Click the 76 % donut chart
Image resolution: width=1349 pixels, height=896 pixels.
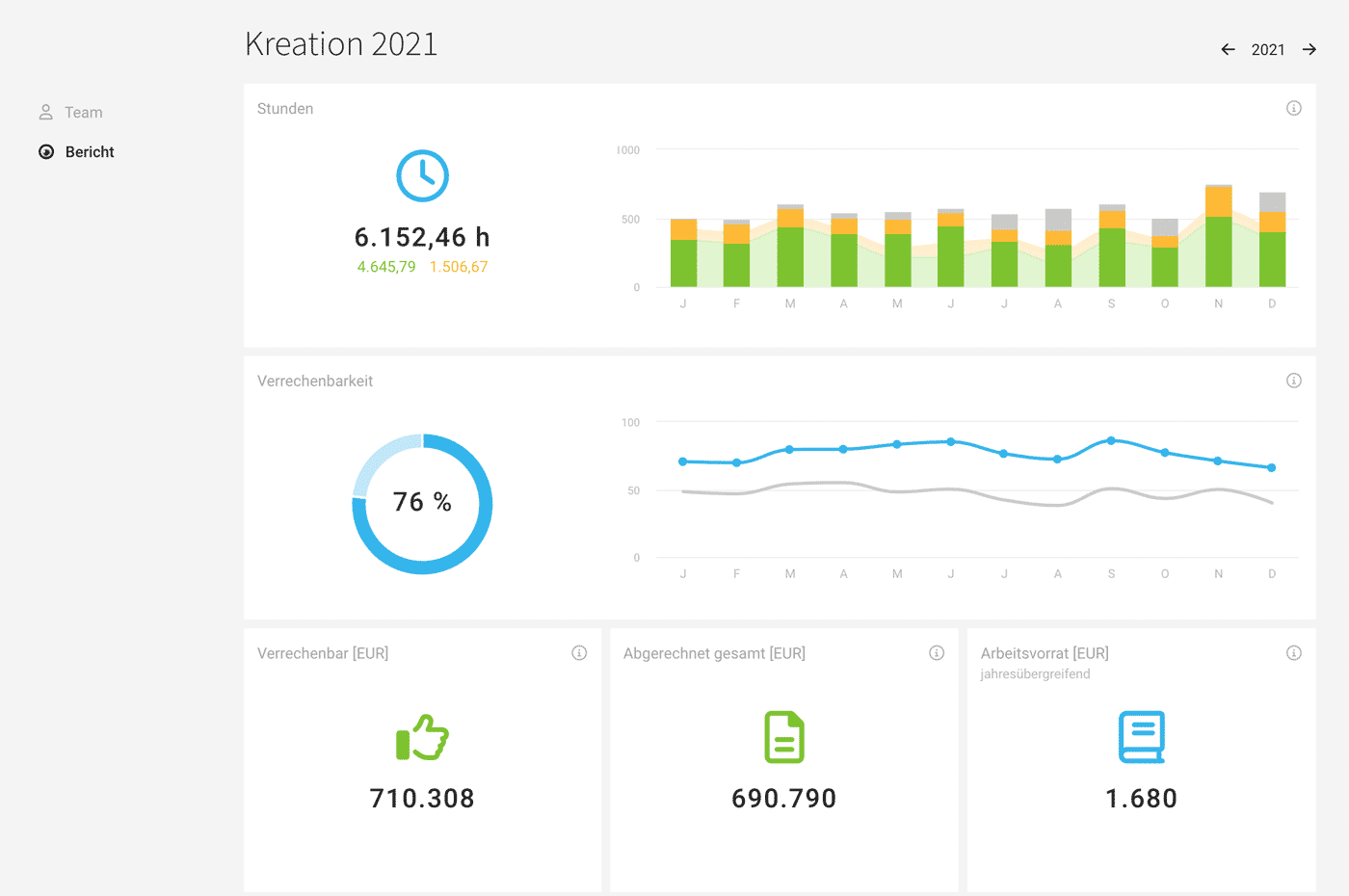coord(422,504)
